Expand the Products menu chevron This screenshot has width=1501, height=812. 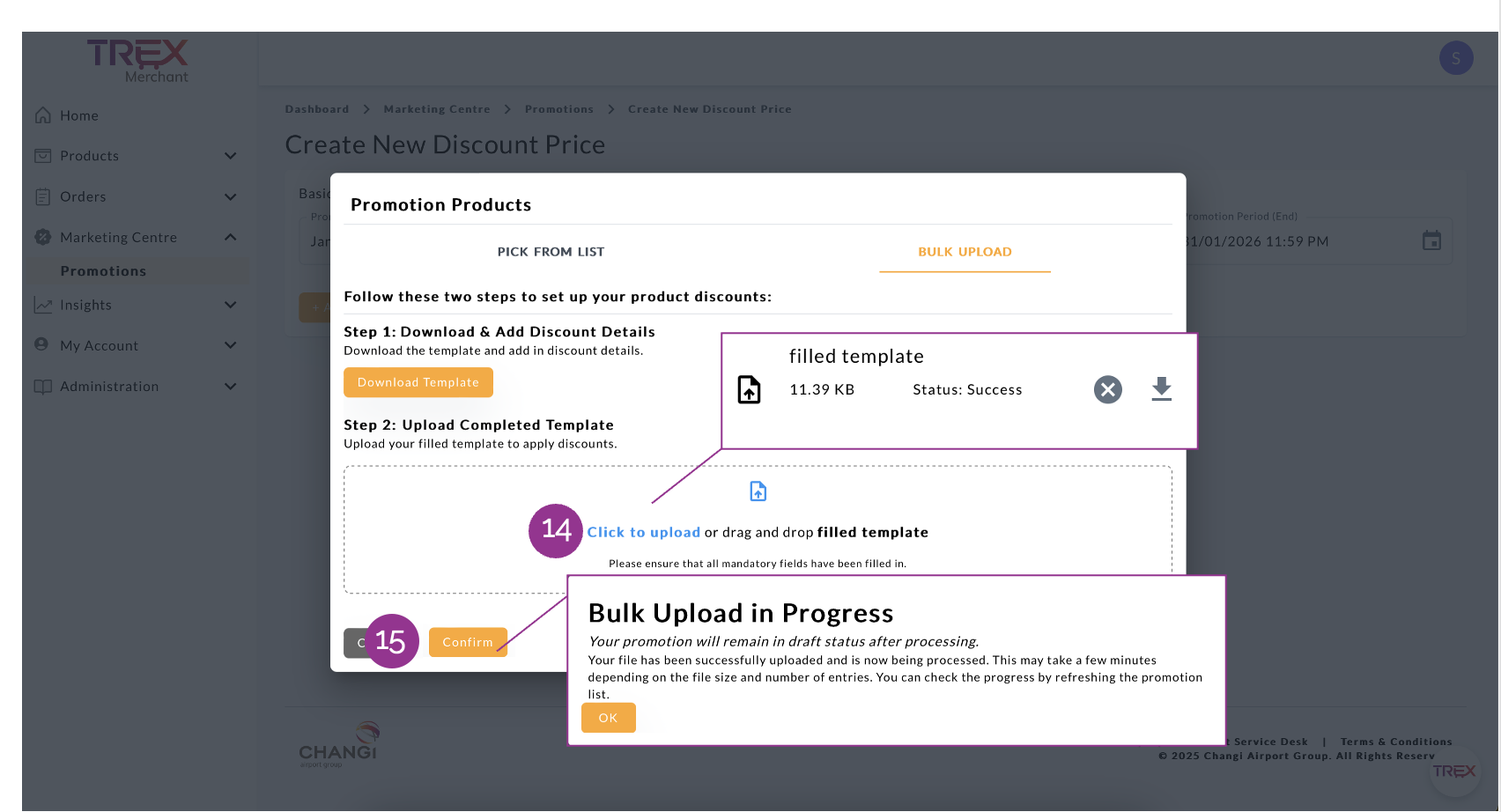pos(231,156)
